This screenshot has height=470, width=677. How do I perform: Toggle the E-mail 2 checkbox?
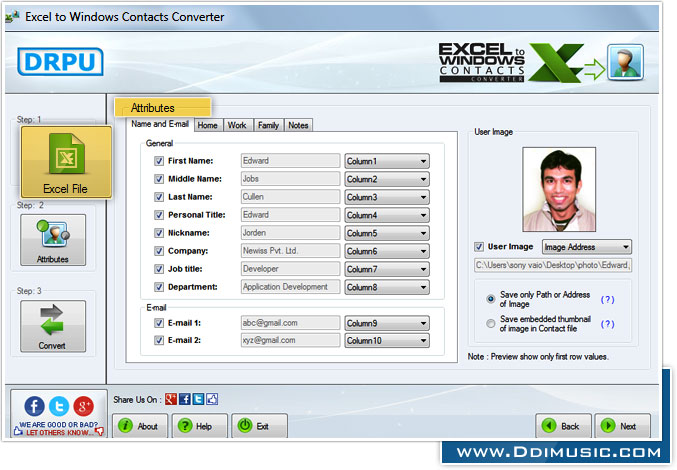tap(159, 341)
